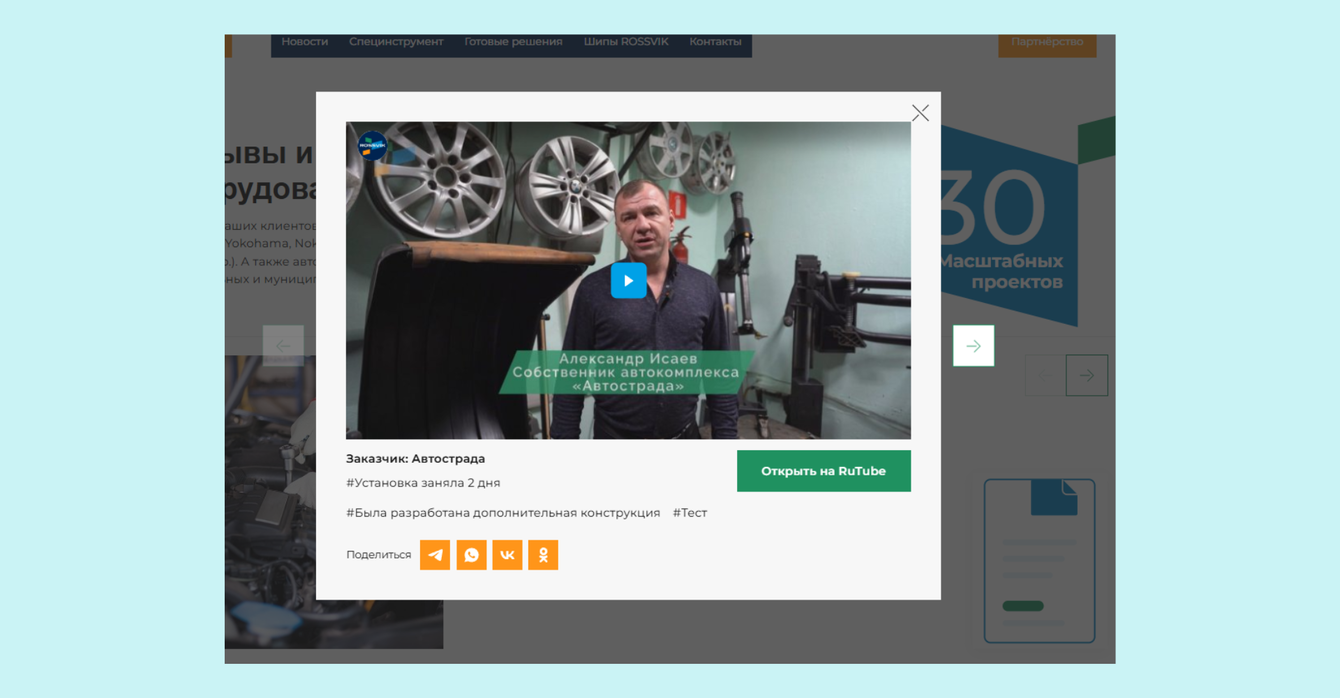The height and width of the screenshot is (698, 1340).
Task: Go to next review with green arrow
Action: 973,346
